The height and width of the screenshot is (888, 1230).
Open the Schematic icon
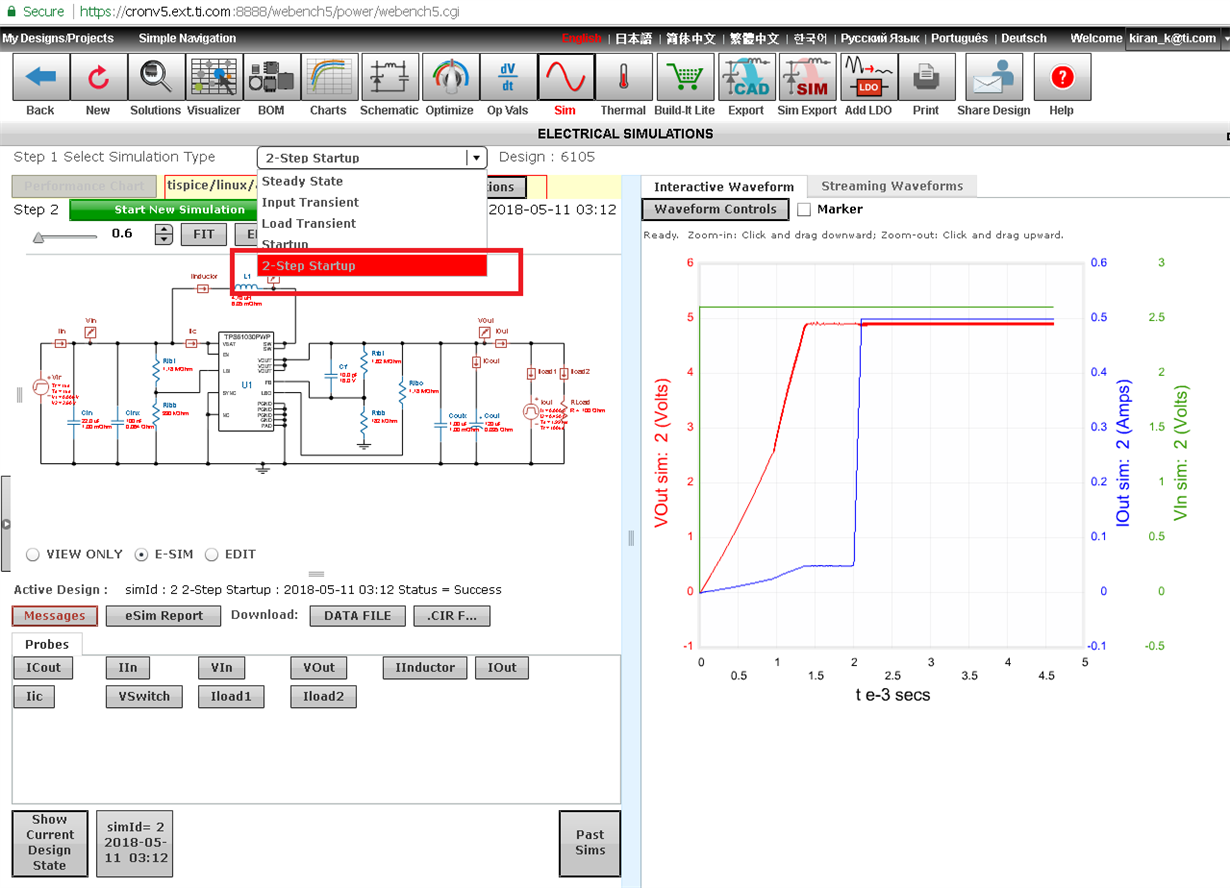(x=390, y=78)
